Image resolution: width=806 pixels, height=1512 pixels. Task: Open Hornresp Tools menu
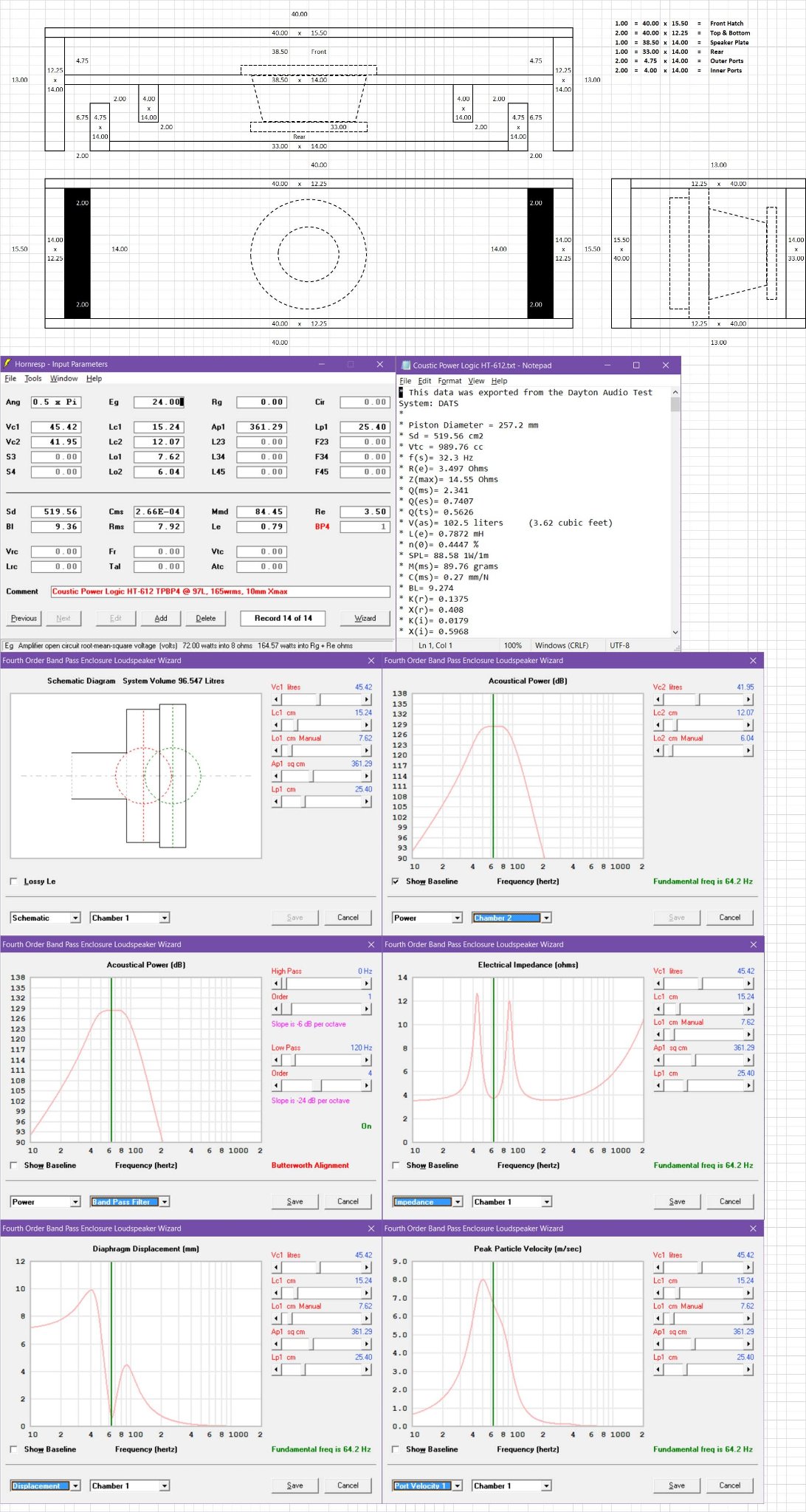pyautogui.click(x=33, y=379)
